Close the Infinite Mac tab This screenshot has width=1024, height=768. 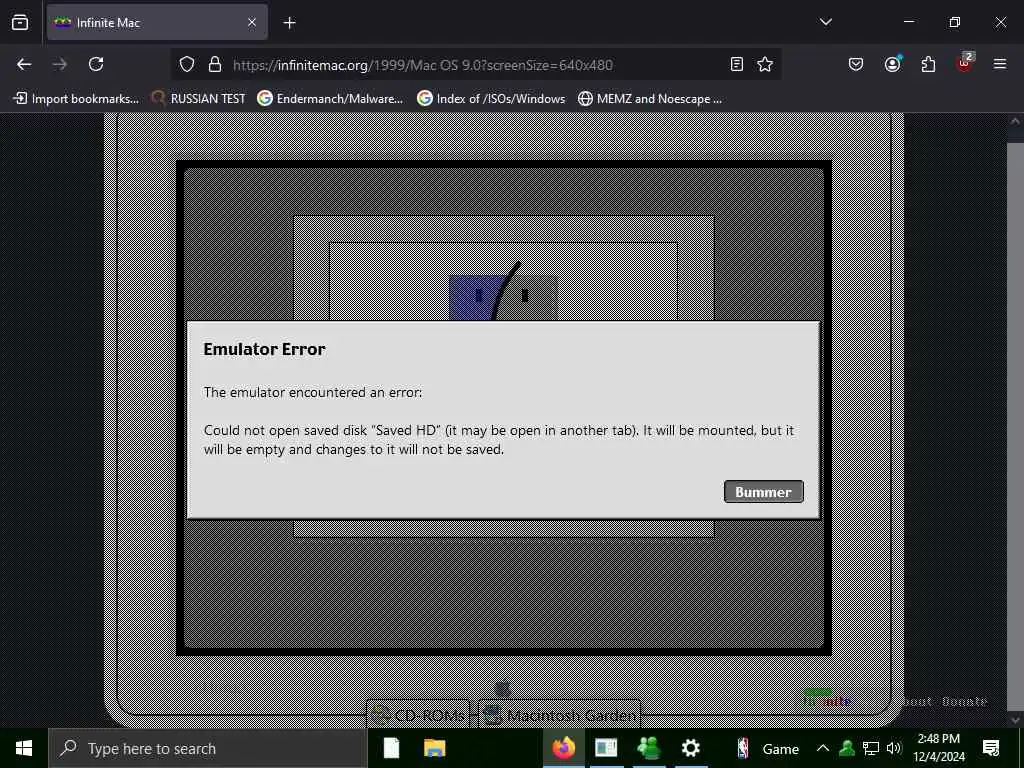pyautogui.click(x=252, y=23)
